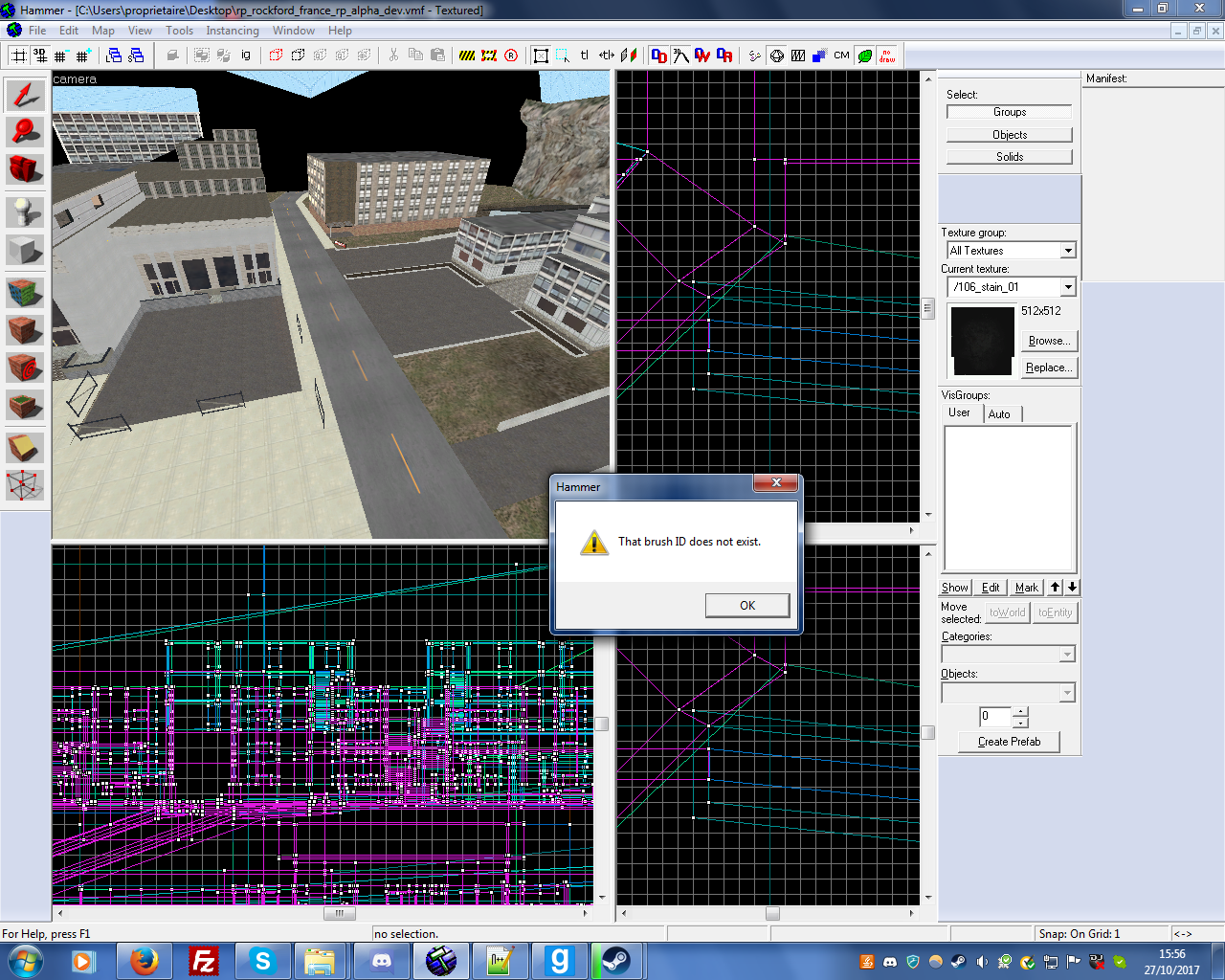
Task: Select the Solids selection mode button
Action: tap(1010, 157)
